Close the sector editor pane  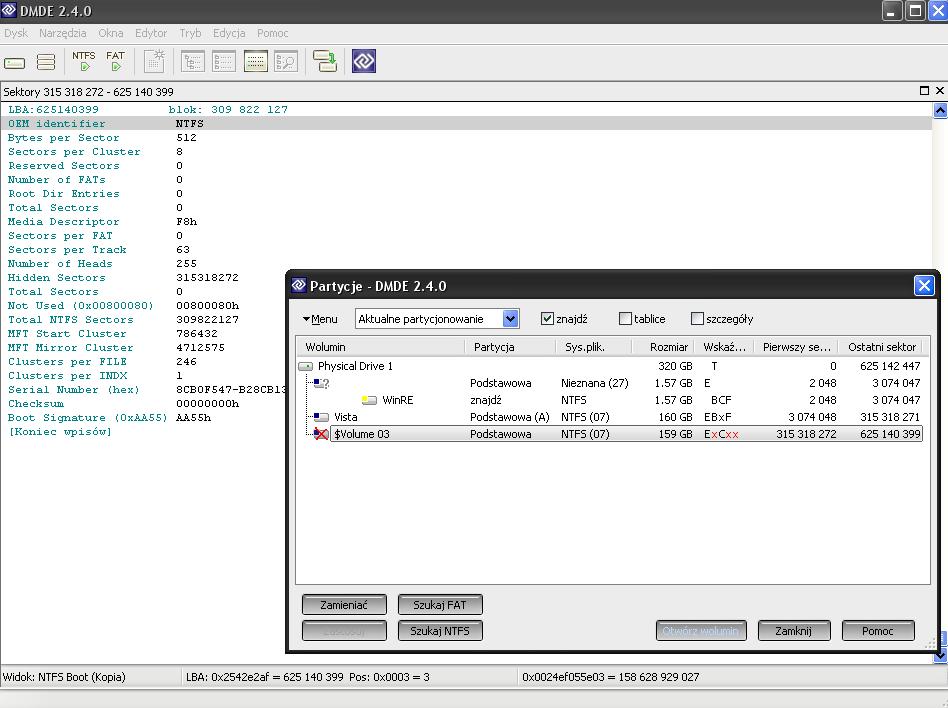tap(940, 91)
